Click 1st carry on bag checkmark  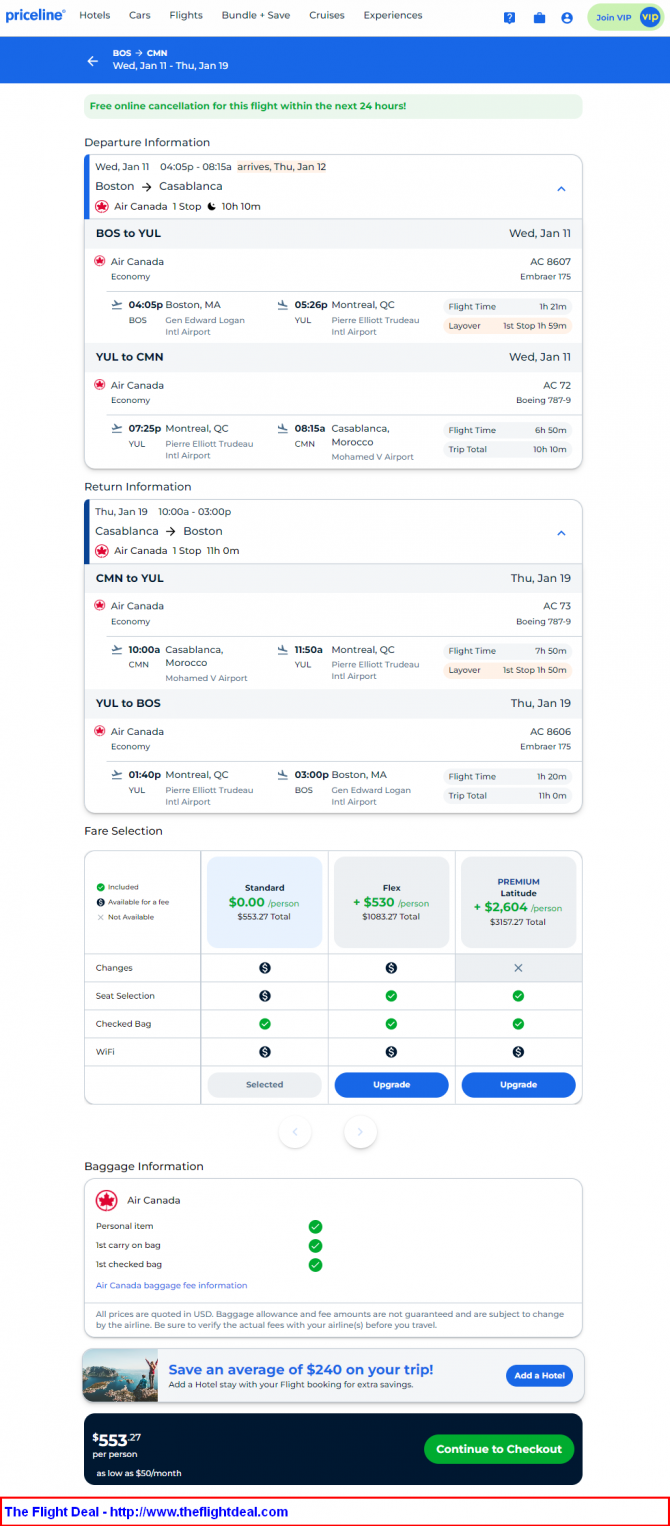pos(315,1246)
